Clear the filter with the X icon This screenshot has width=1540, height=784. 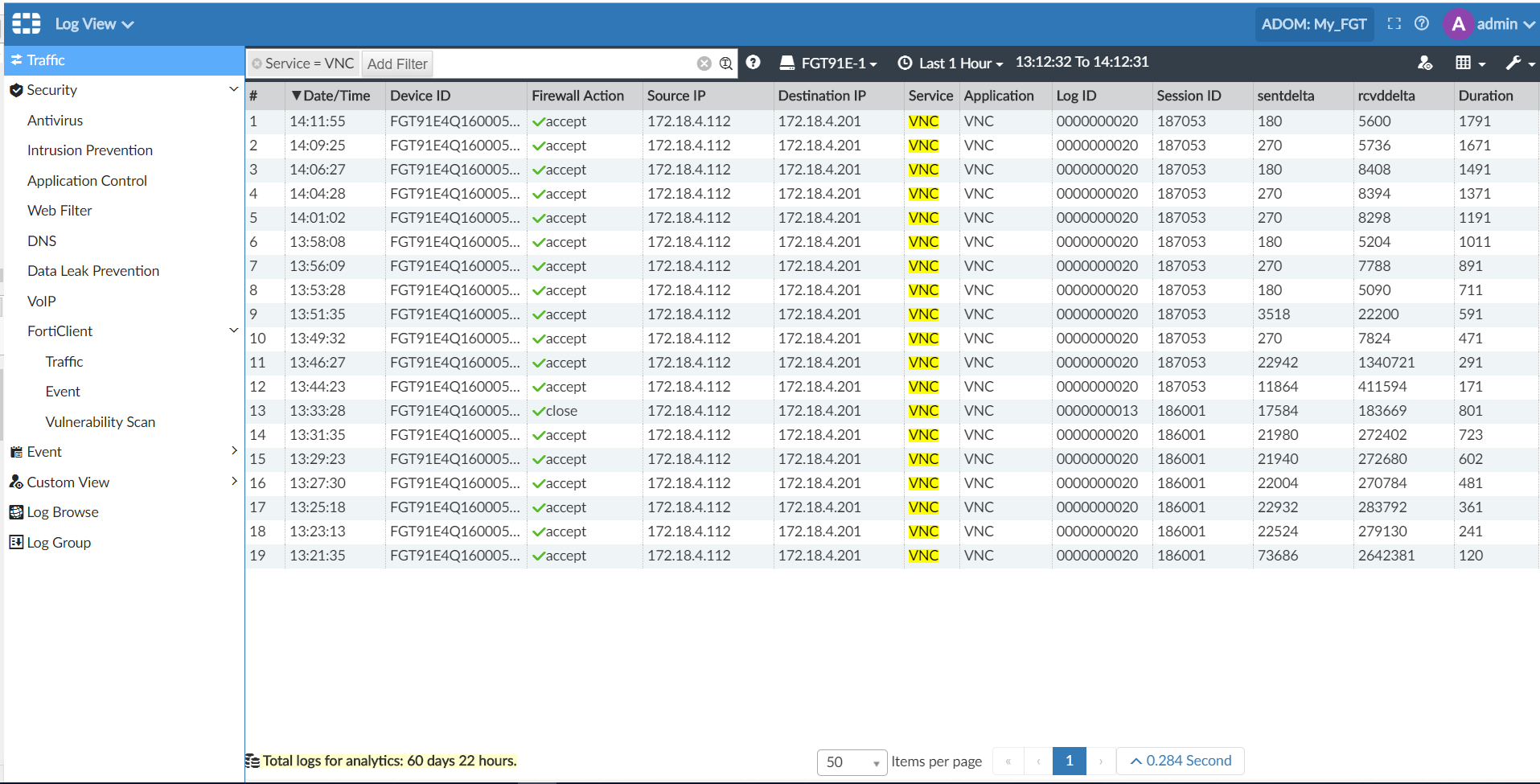704,64
